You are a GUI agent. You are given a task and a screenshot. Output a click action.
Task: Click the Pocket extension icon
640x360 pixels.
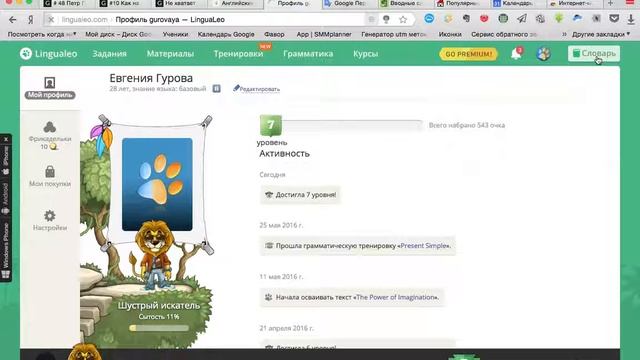point(614,19)
